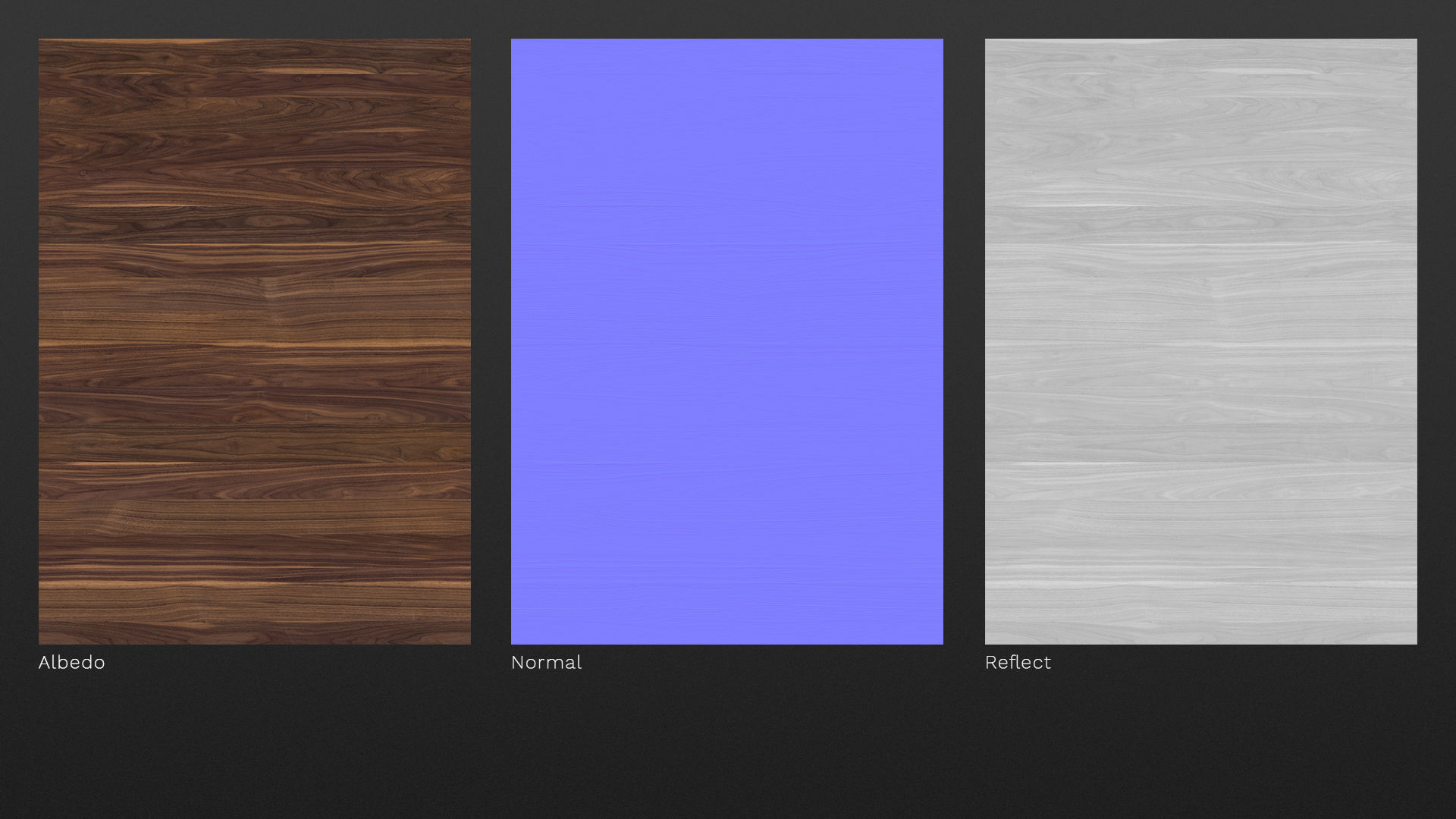1456x819 pixels.
Task: Click the "Albedo" caption text
Action: (x=72, y=662)
